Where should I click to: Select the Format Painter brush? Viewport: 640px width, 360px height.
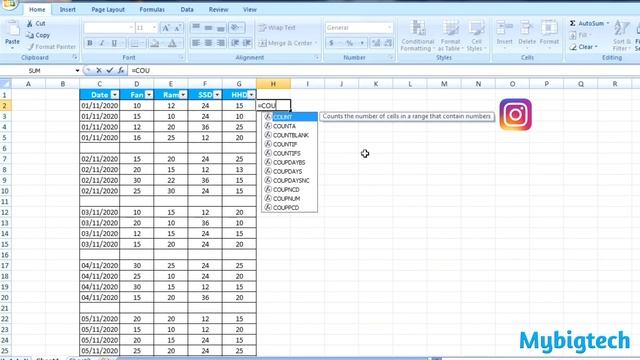pos(31,47)
